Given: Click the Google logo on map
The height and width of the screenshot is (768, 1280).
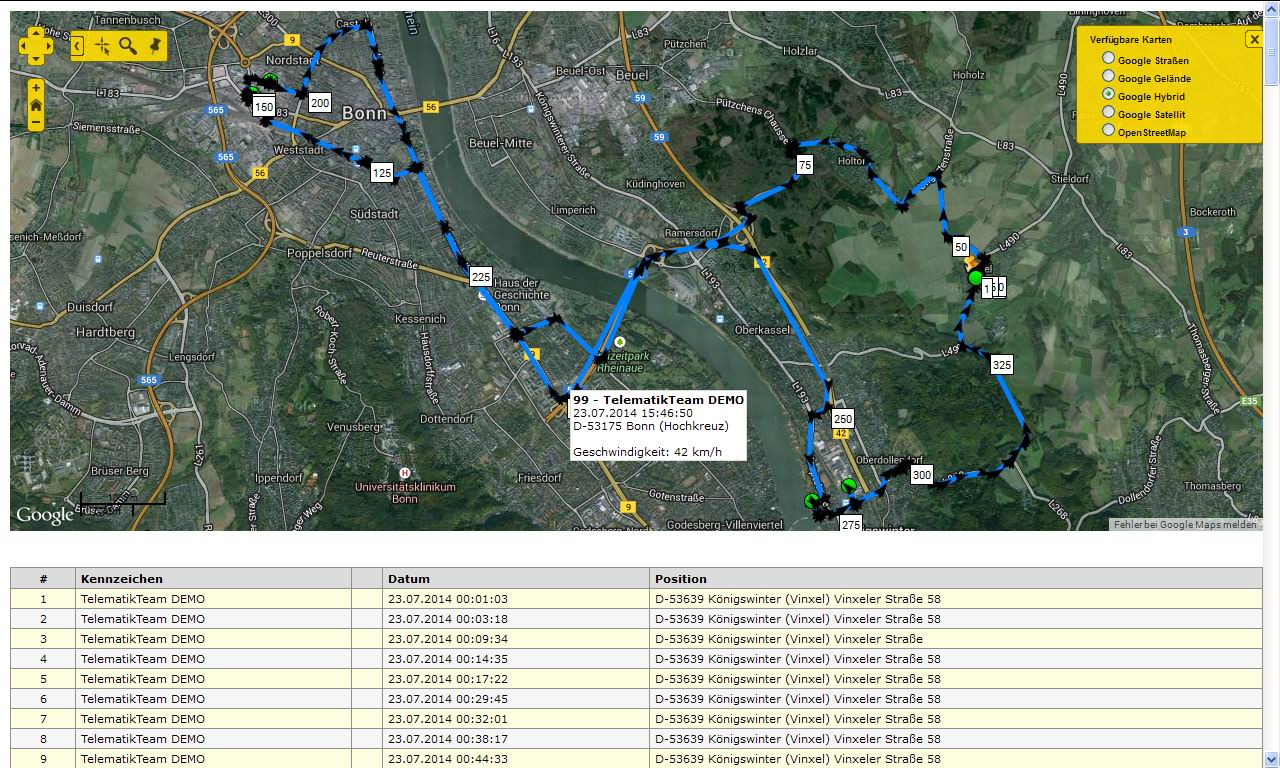Looking at the screenshot, I should coord(44,516).
